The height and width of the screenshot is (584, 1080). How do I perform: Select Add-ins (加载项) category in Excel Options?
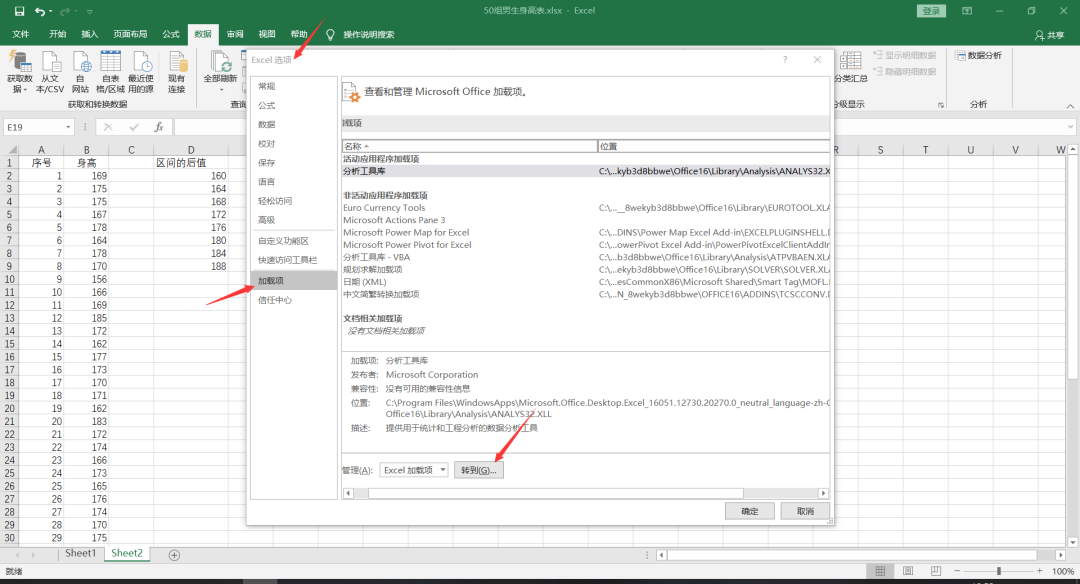tap(294, 280)
